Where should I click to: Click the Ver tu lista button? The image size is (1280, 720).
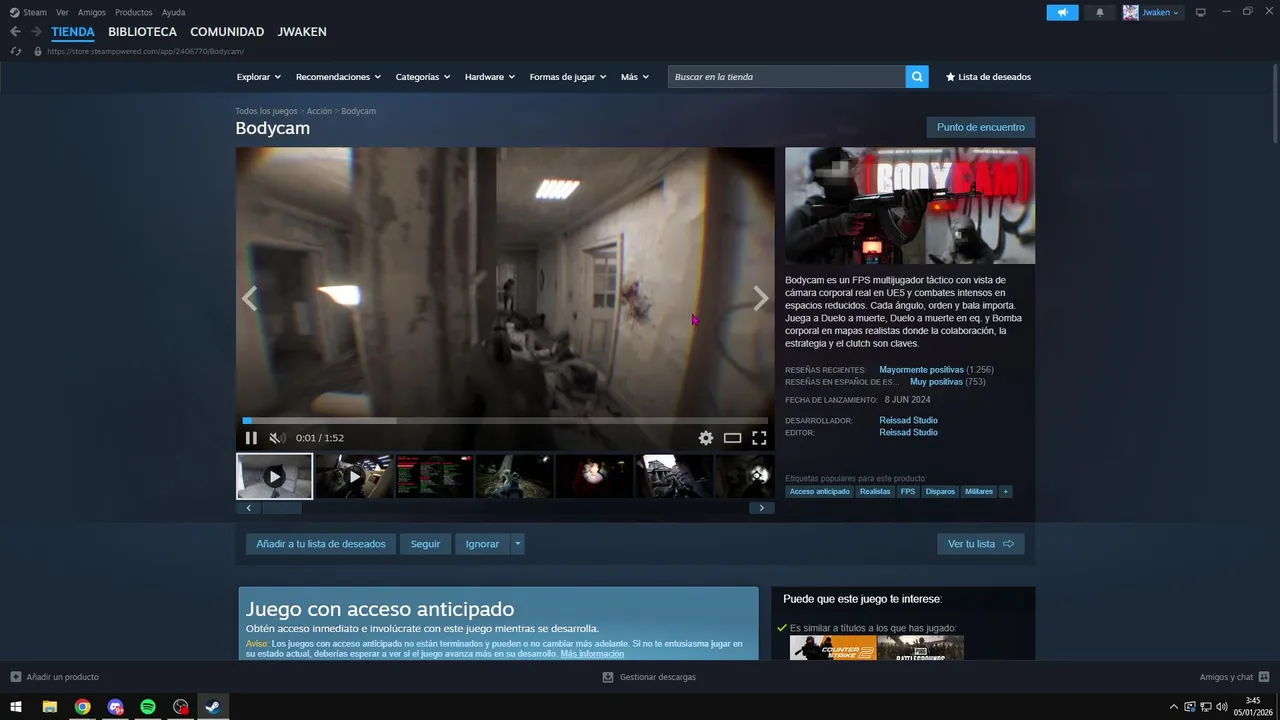click(981, 544)
